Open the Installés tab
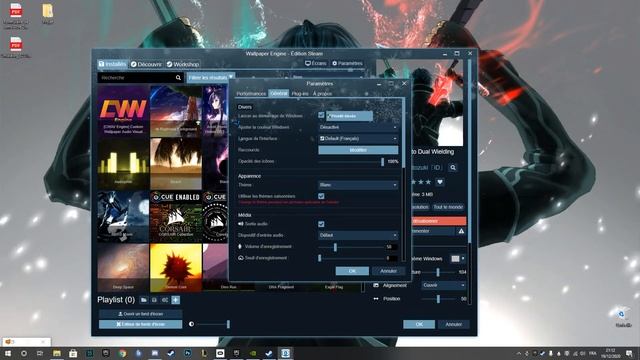This screenshot has height=360, width=640. pyautogui.click(x=113, y=64)
